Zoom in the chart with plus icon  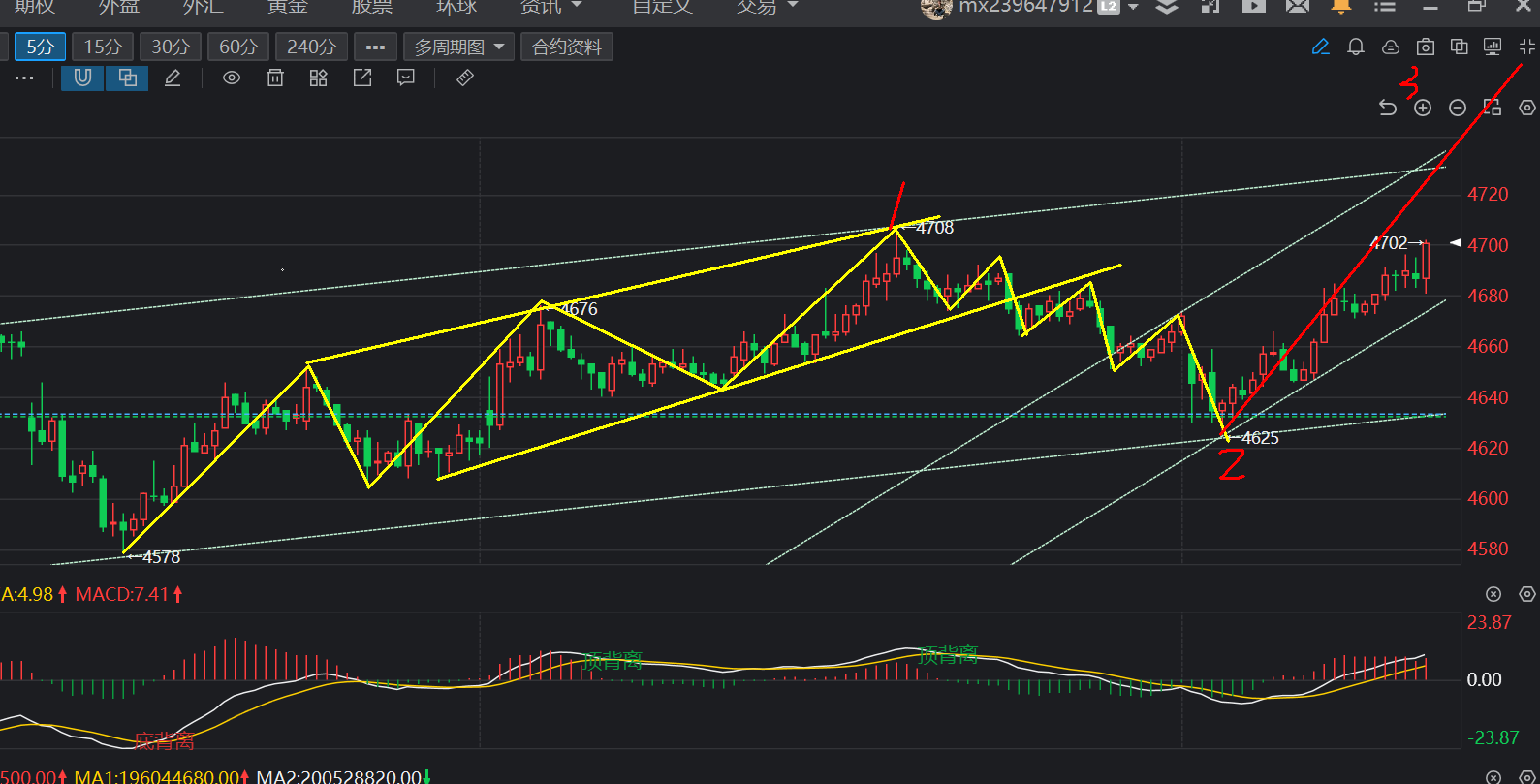pos(1423,108)
